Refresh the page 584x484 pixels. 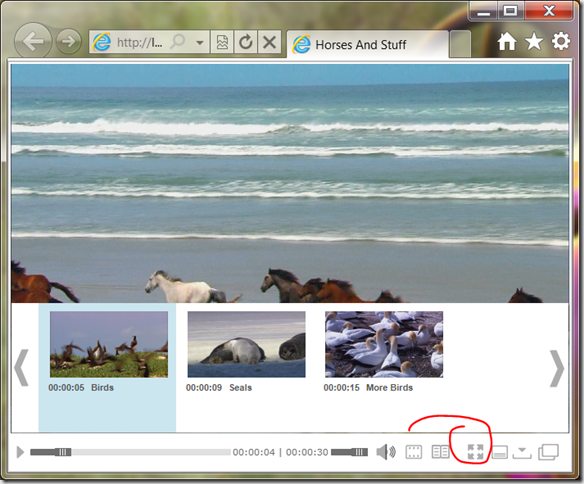point(246,42)
